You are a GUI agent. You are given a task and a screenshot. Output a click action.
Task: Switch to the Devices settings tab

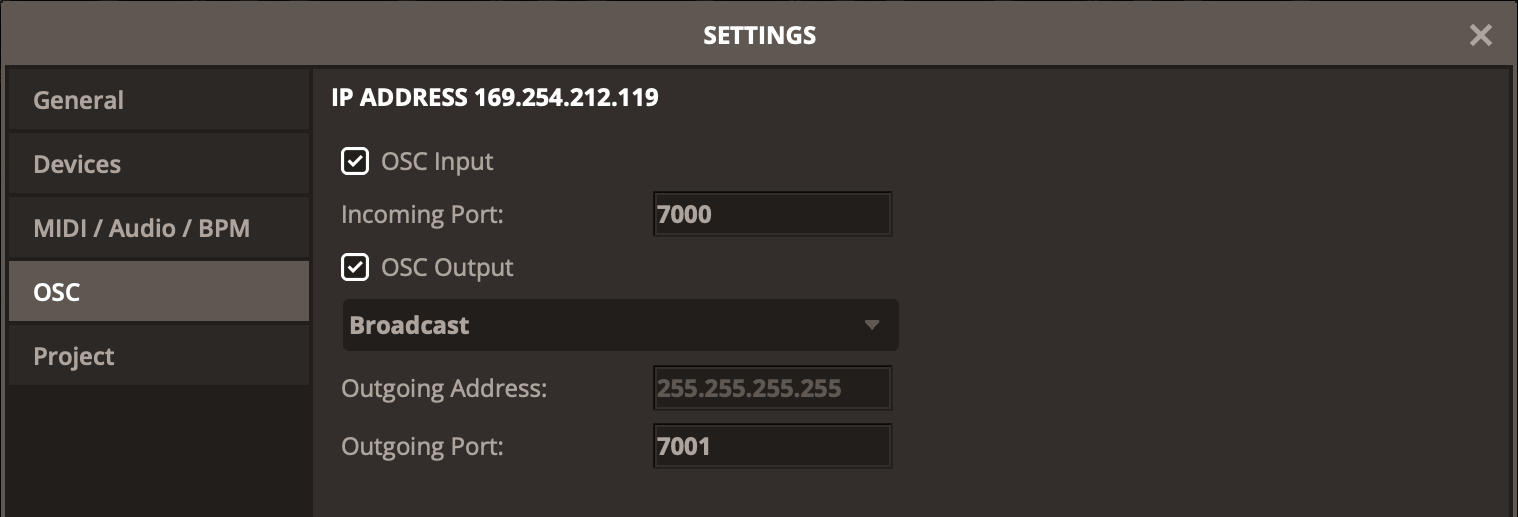tap(158, 165)
